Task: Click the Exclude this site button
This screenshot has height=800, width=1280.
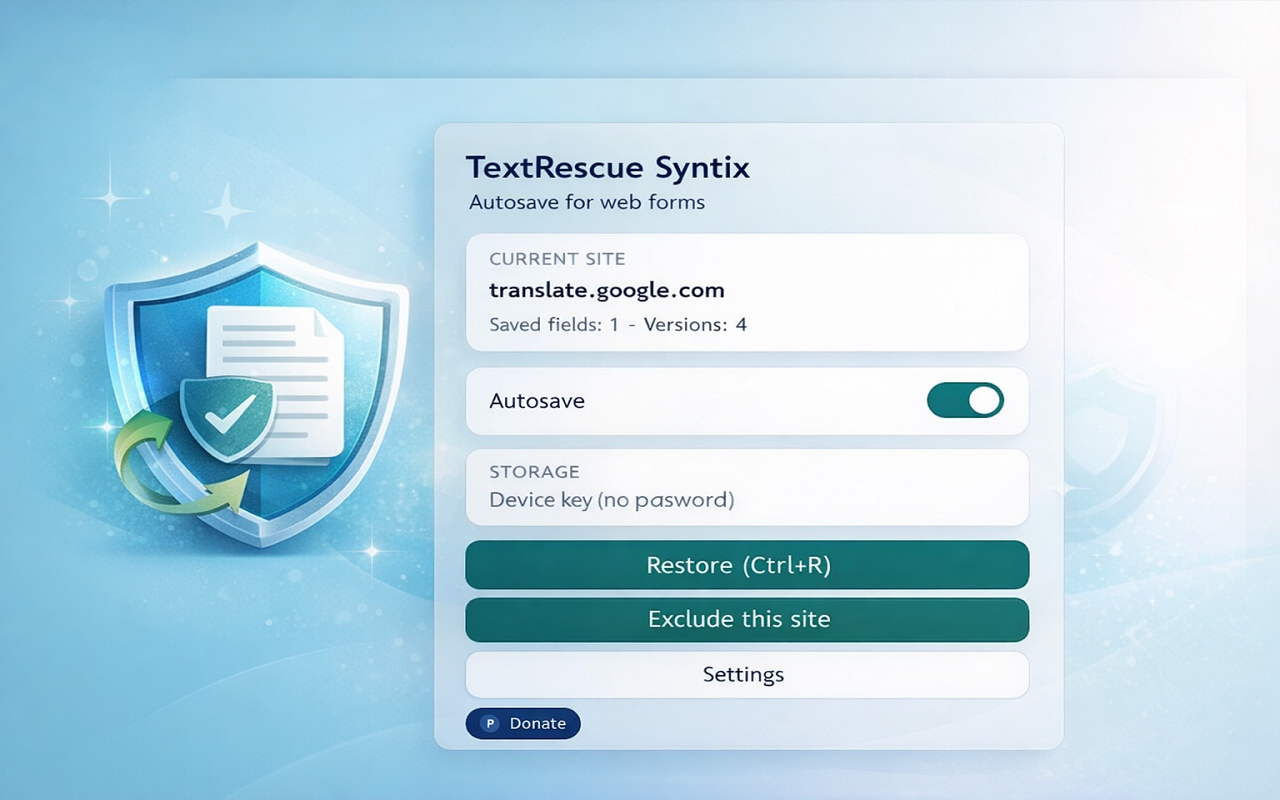Action: 747,619
